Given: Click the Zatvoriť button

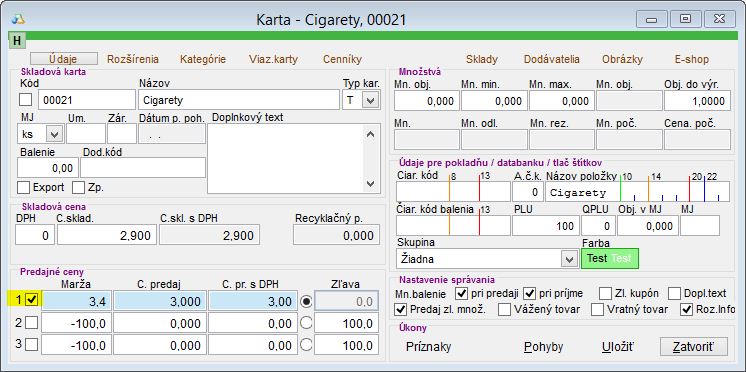Looking at the screenshot, I should [x=694, y=347].
